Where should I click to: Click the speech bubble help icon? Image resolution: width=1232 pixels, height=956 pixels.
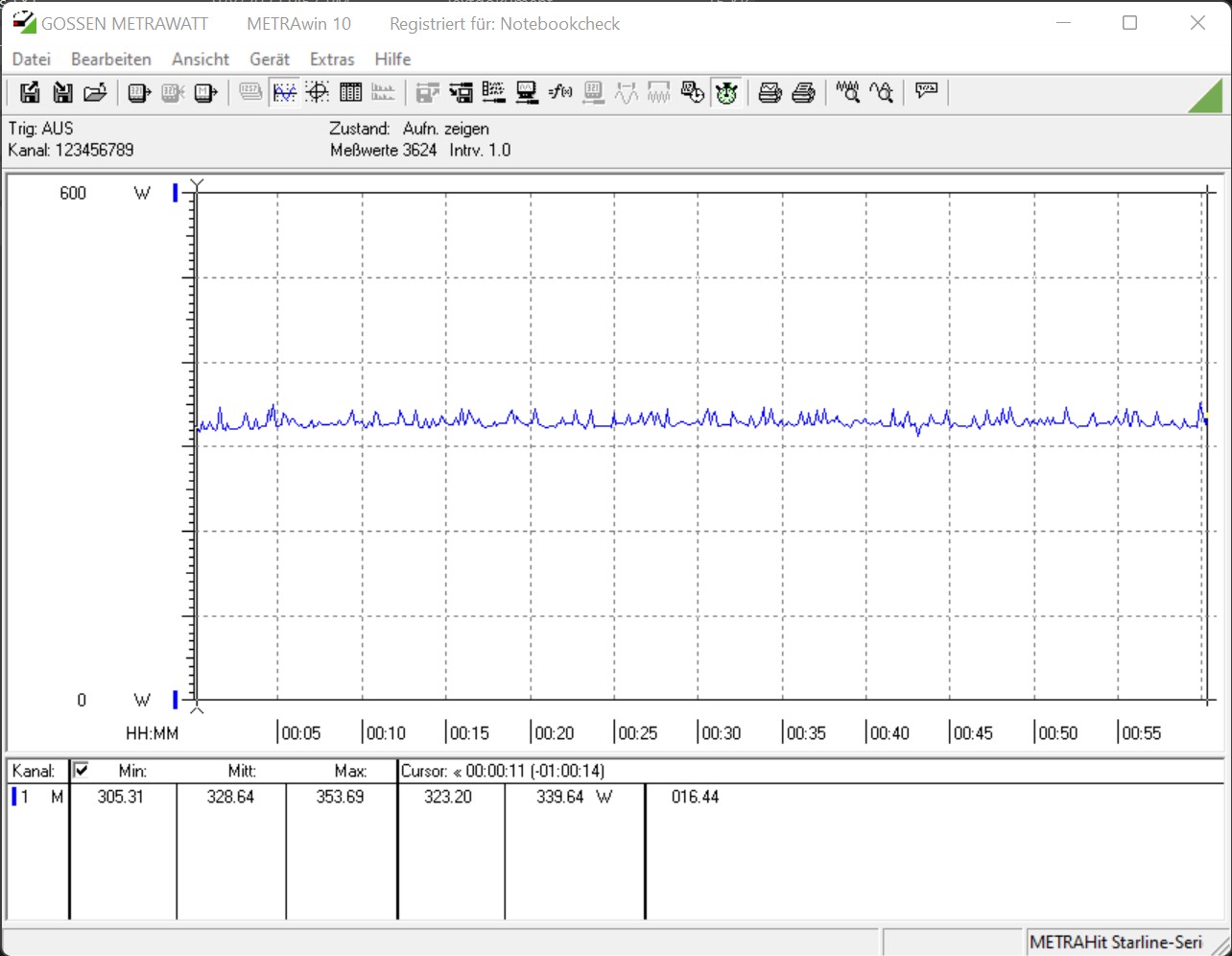(927, 92)
